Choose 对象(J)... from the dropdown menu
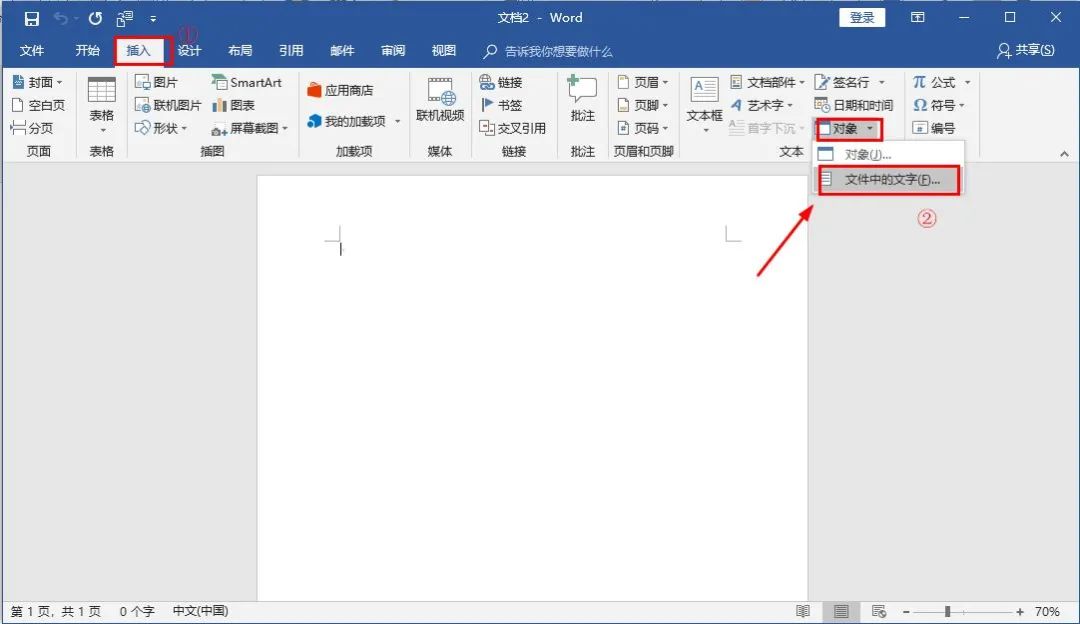This screenshot has width=1080, height=624. click(x=889, y=155)
